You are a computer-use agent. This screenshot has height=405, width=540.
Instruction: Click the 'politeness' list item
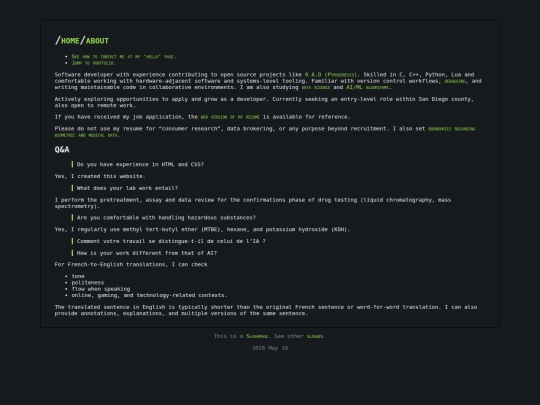(x=87, y=283)
